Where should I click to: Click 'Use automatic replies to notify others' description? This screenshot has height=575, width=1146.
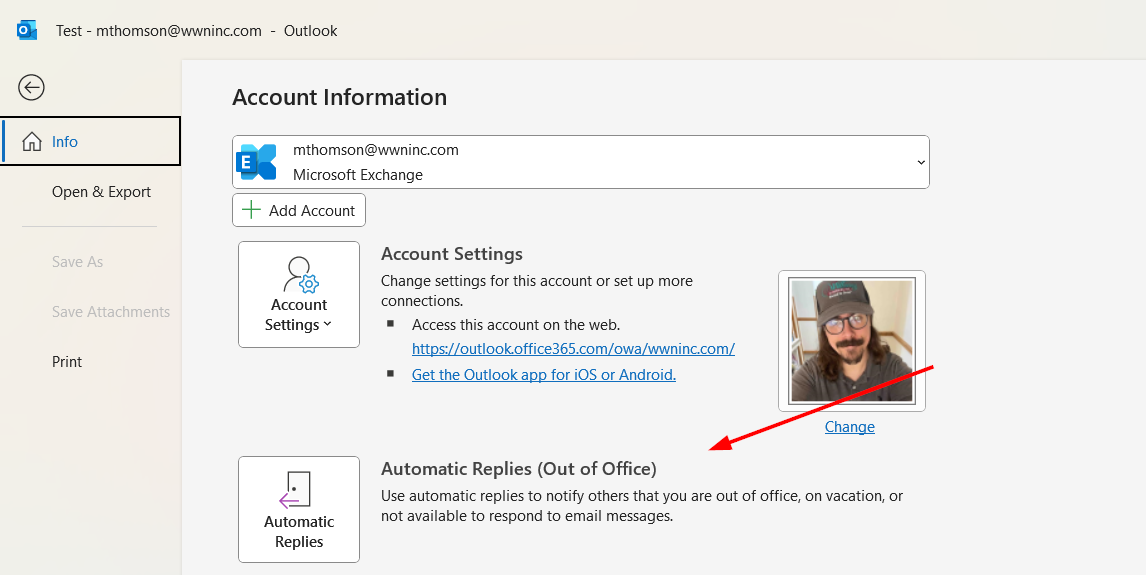tap(642, 506)
